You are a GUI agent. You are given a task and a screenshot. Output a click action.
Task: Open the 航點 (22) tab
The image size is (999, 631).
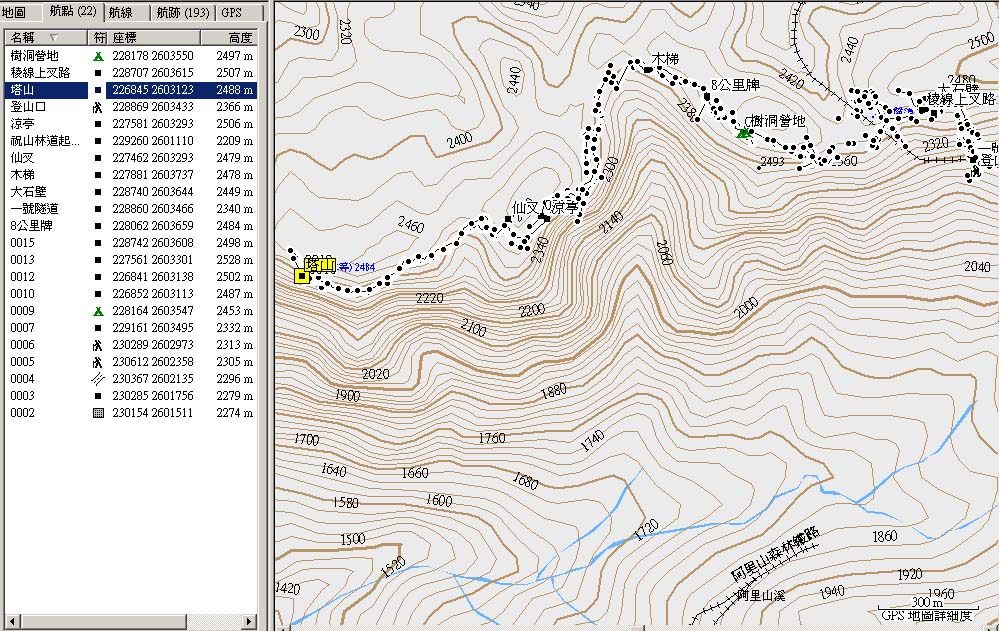pyautogui.click(x=72, y=11)
